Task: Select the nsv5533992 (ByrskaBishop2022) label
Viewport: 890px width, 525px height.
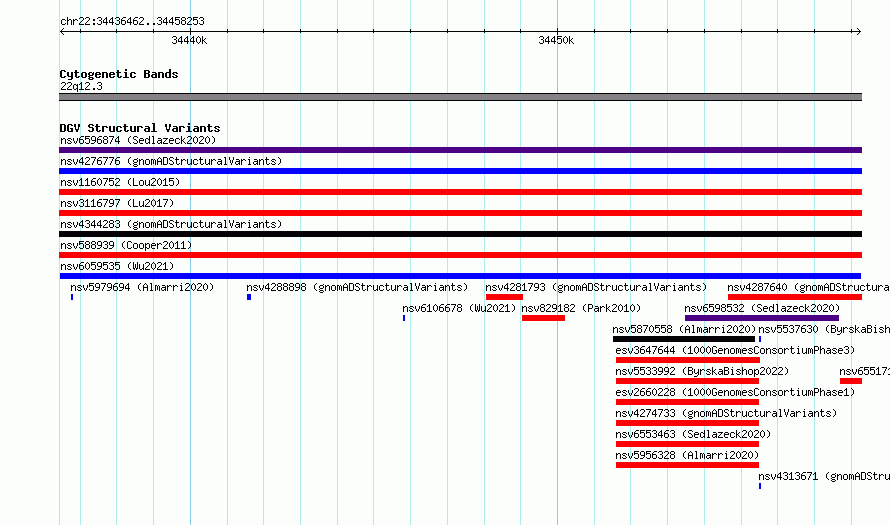Action: pyautogui.click(x=702, y=371)
